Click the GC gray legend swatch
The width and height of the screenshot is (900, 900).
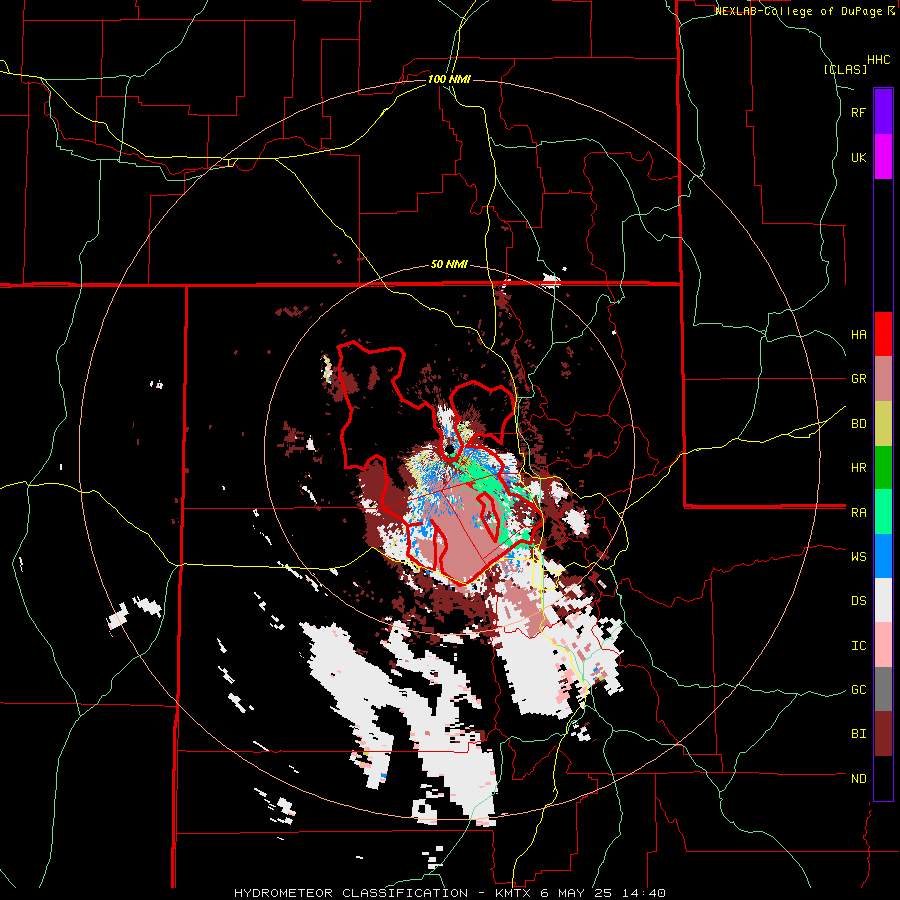[x=883, y=689]
